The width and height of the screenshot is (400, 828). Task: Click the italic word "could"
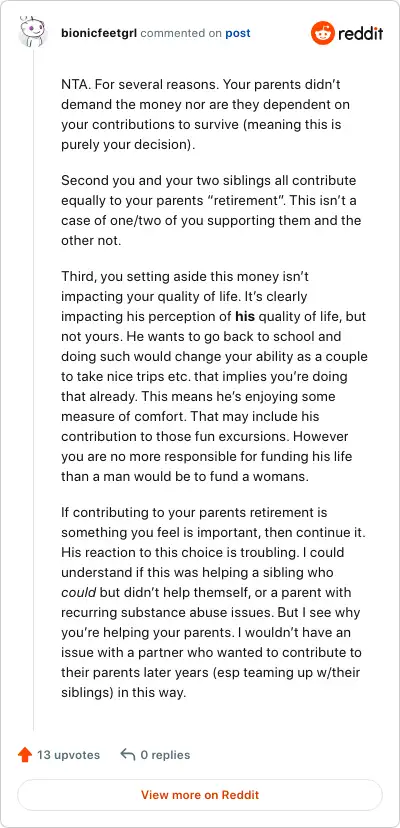(x=79, y=592)
